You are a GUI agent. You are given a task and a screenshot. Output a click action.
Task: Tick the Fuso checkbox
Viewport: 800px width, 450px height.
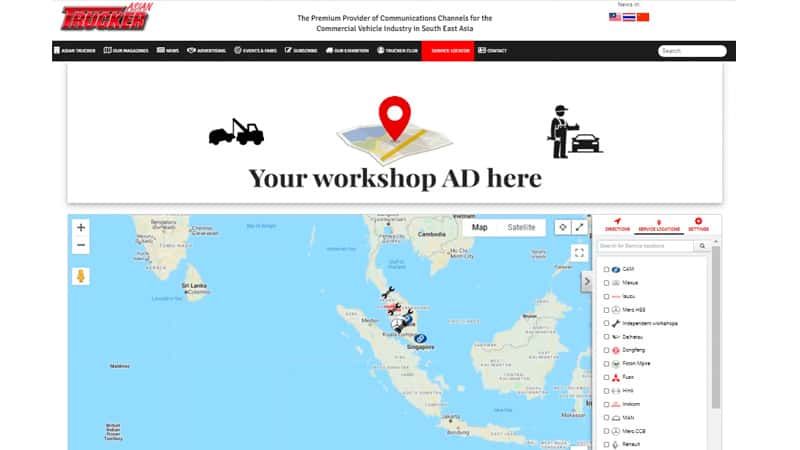click(606, 377)
